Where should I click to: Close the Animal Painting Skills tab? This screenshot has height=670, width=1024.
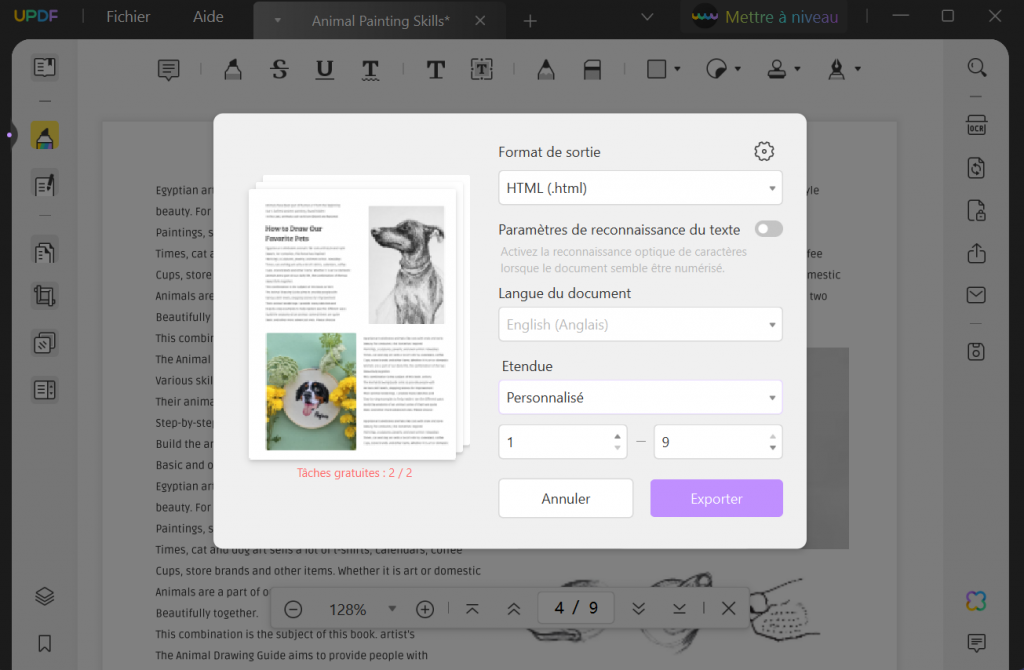(x=480, y=21)
